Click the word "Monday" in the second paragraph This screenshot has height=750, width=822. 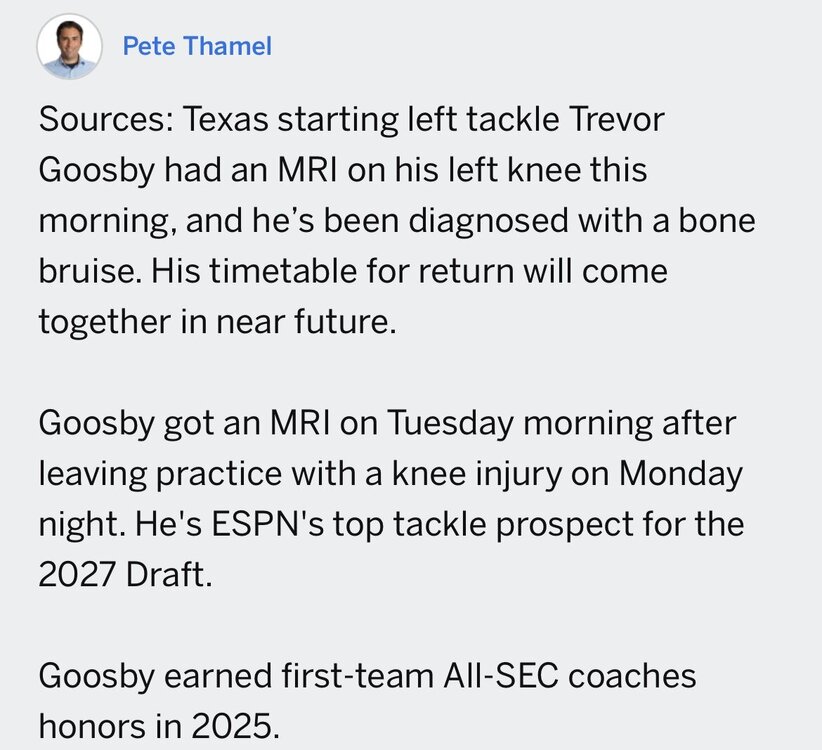click(680, 474)
